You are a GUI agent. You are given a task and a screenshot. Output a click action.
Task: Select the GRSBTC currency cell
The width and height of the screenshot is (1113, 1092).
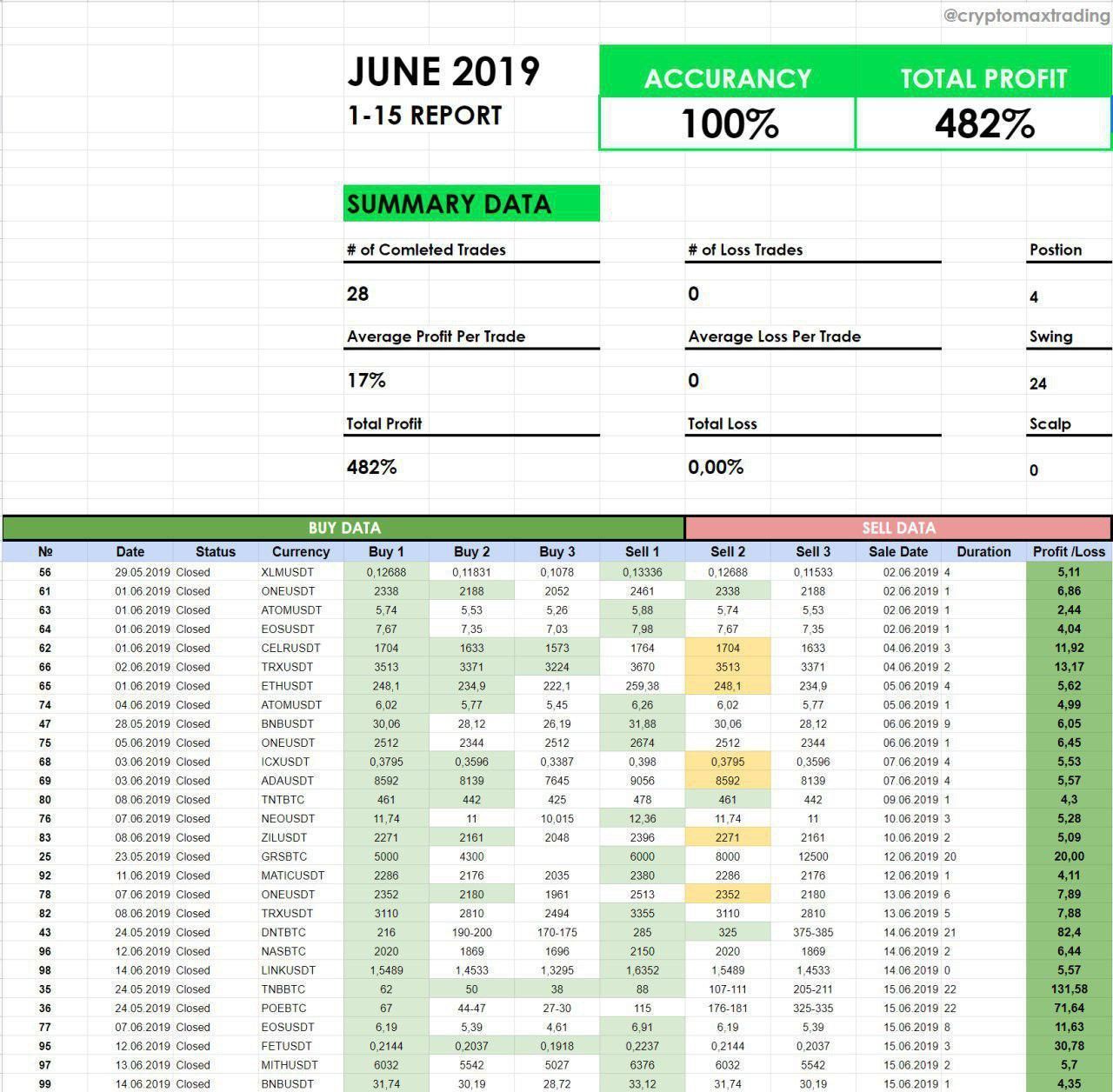click(x=301, y=856)
